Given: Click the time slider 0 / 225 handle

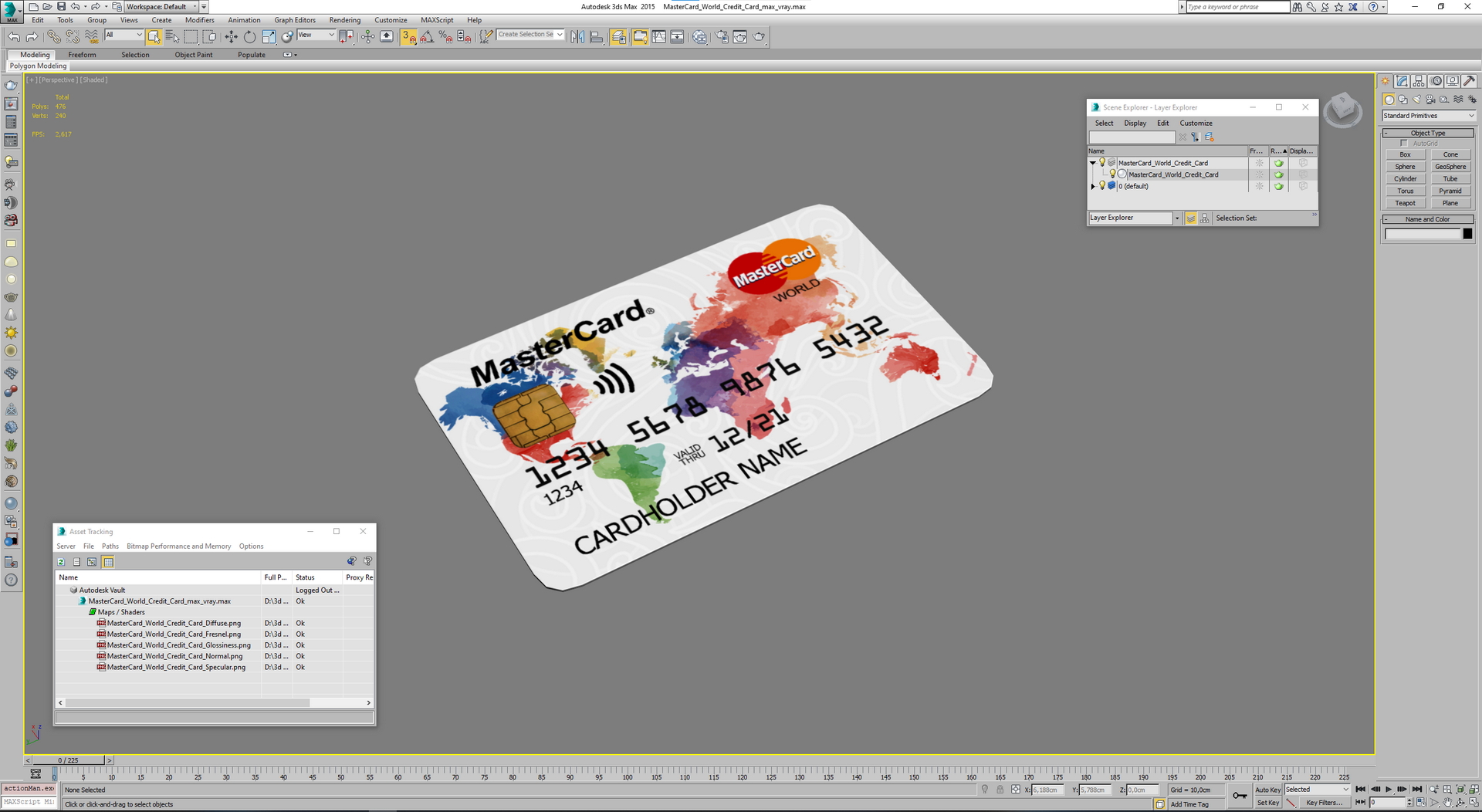Looking at the screenshot, I should pos(68,760).
